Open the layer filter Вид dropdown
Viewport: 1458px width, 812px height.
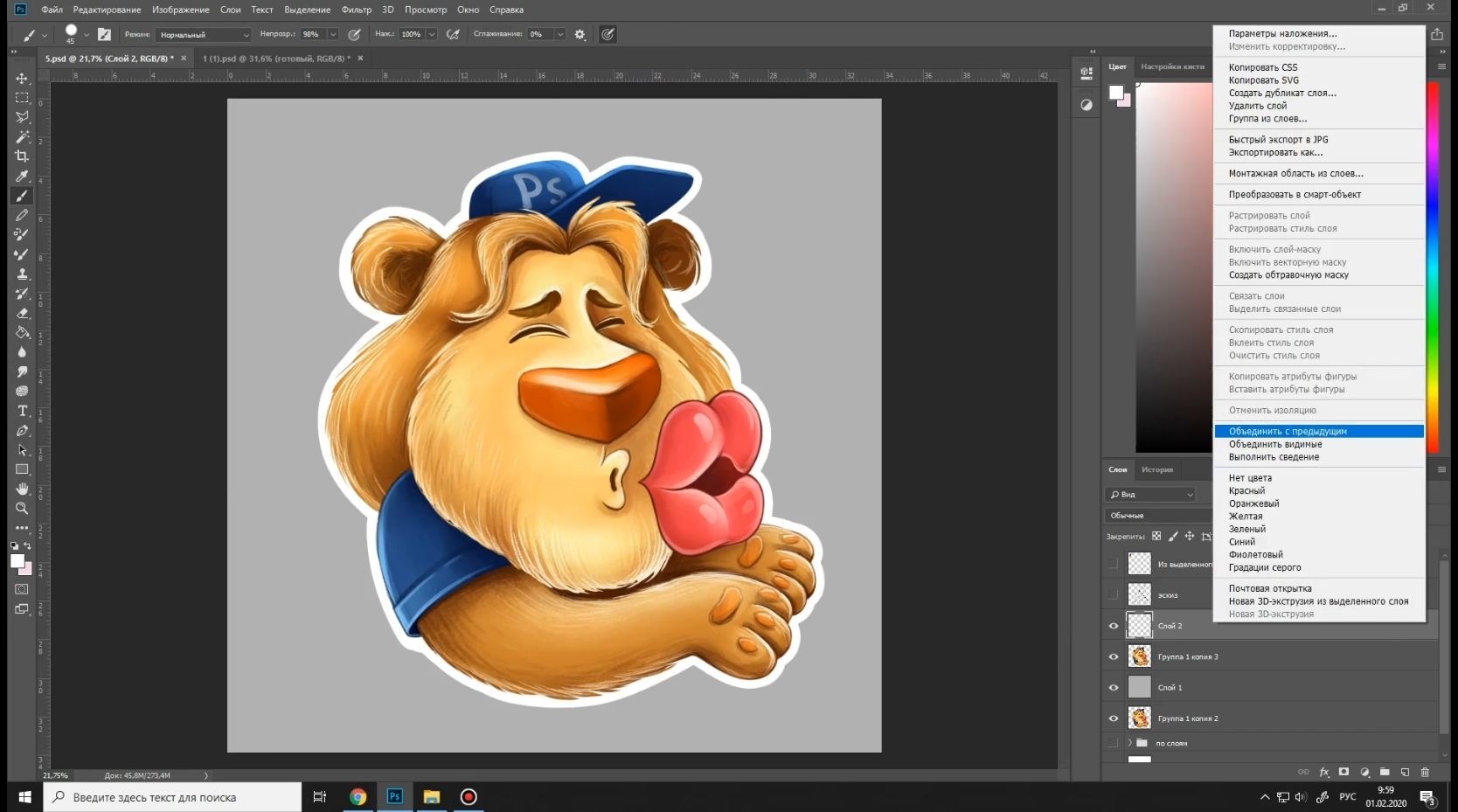tap(1151, 495)
